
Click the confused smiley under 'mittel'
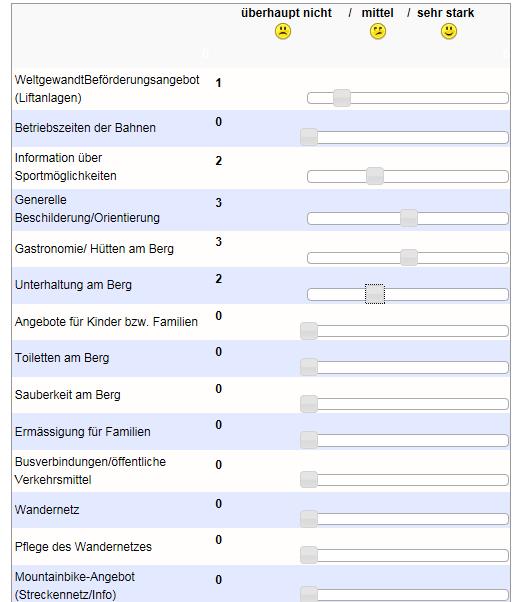[378, 31]
